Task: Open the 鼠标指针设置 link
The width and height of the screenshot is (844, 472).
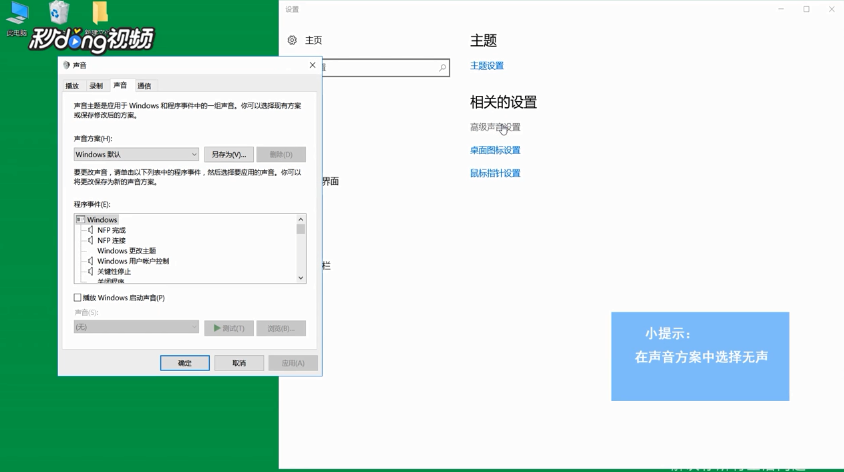Action: click(x=495, y=173)
